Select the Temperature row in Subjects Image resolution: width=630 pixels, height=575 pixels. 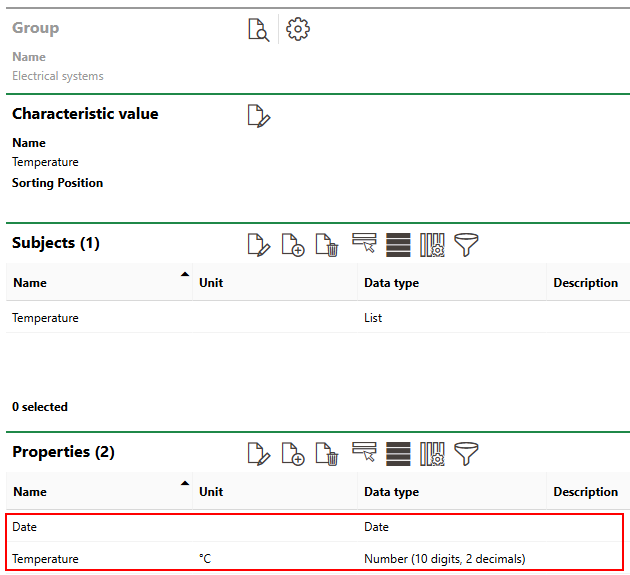pyautogui.click(x=45, y=318)
